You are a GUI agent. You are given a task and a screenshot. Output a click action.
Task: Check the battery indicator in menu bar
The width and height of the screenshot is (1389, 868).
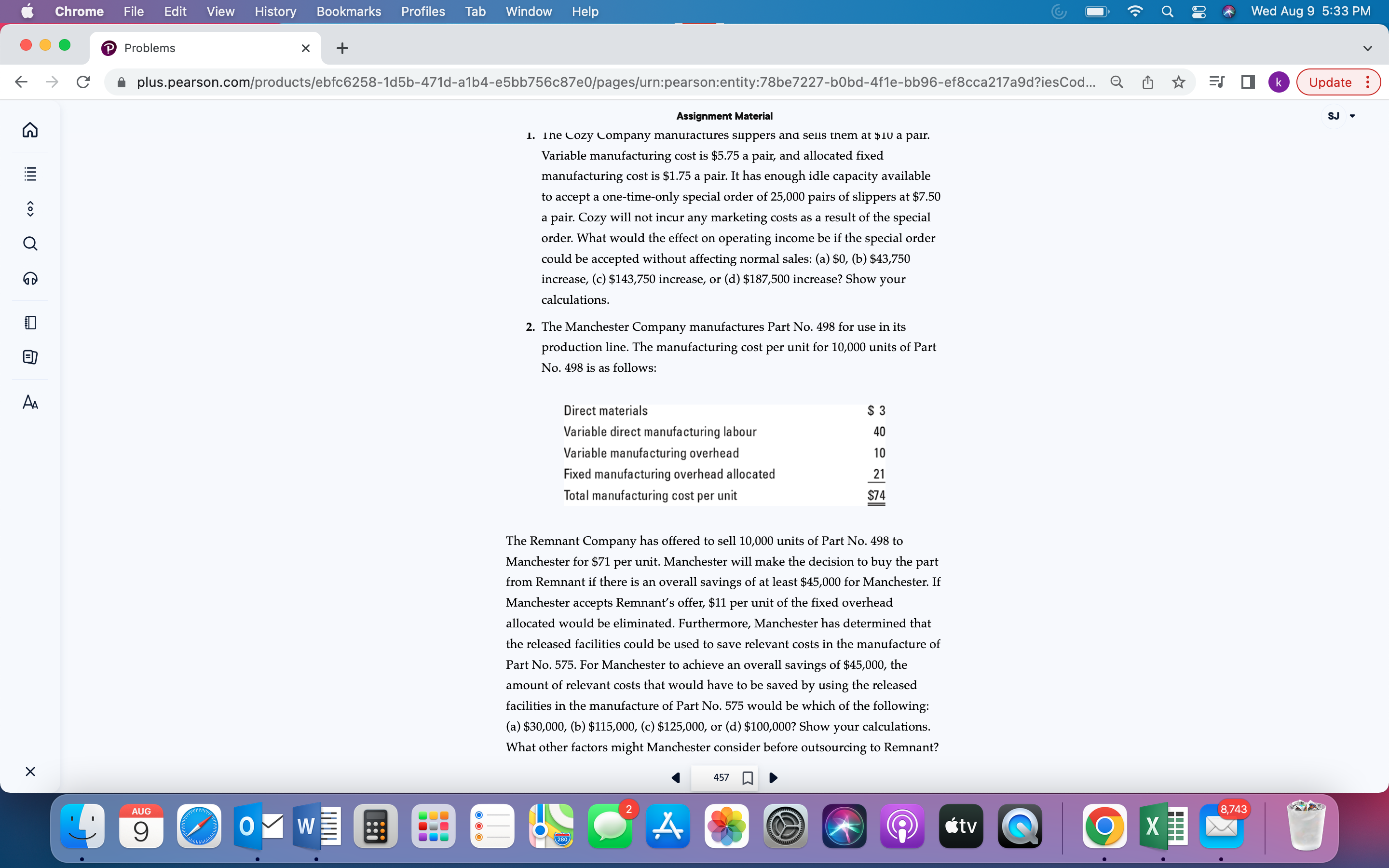point(1097,11)
